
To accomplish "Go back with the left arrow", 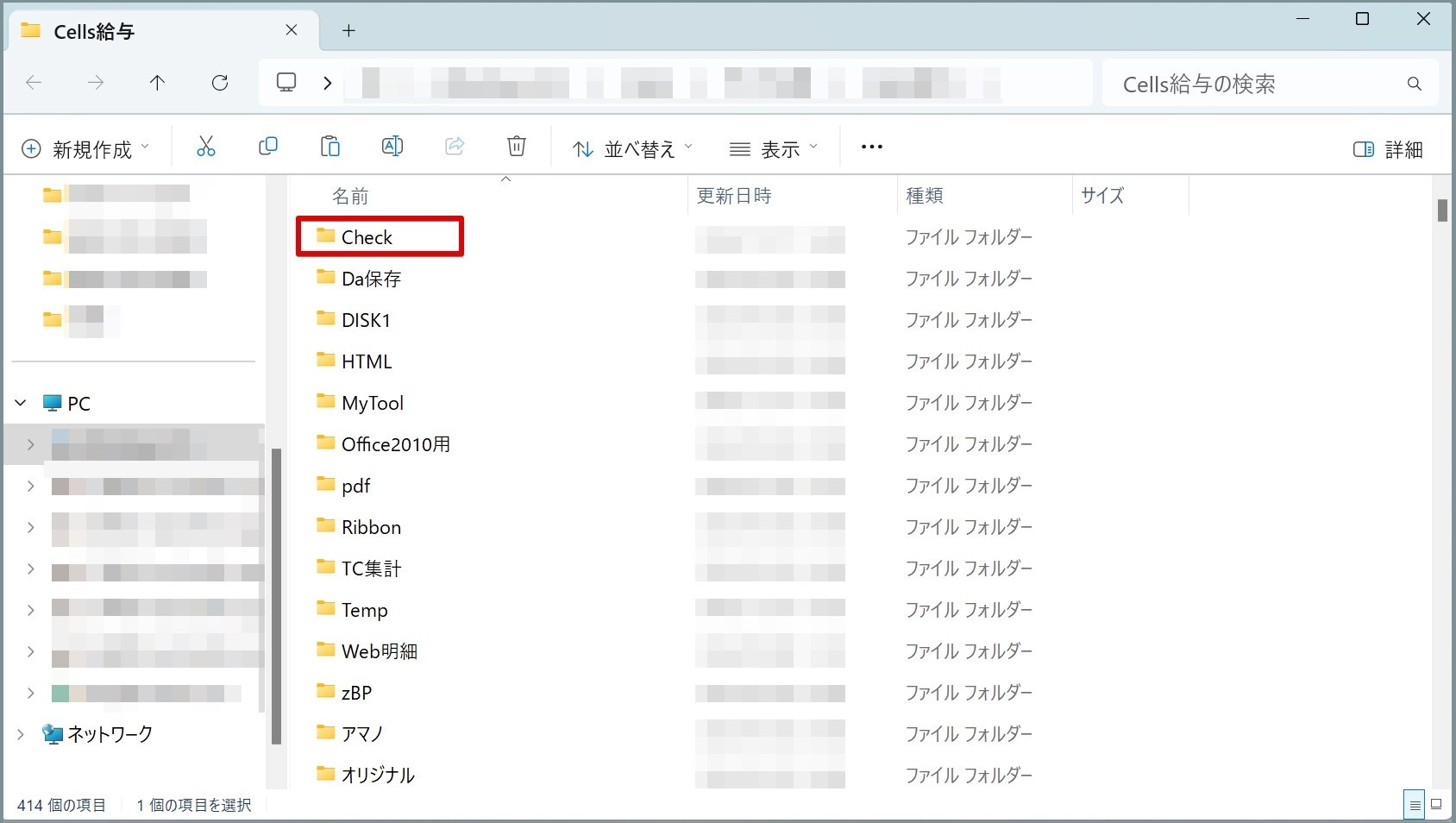I will click(x=35, y=83).
